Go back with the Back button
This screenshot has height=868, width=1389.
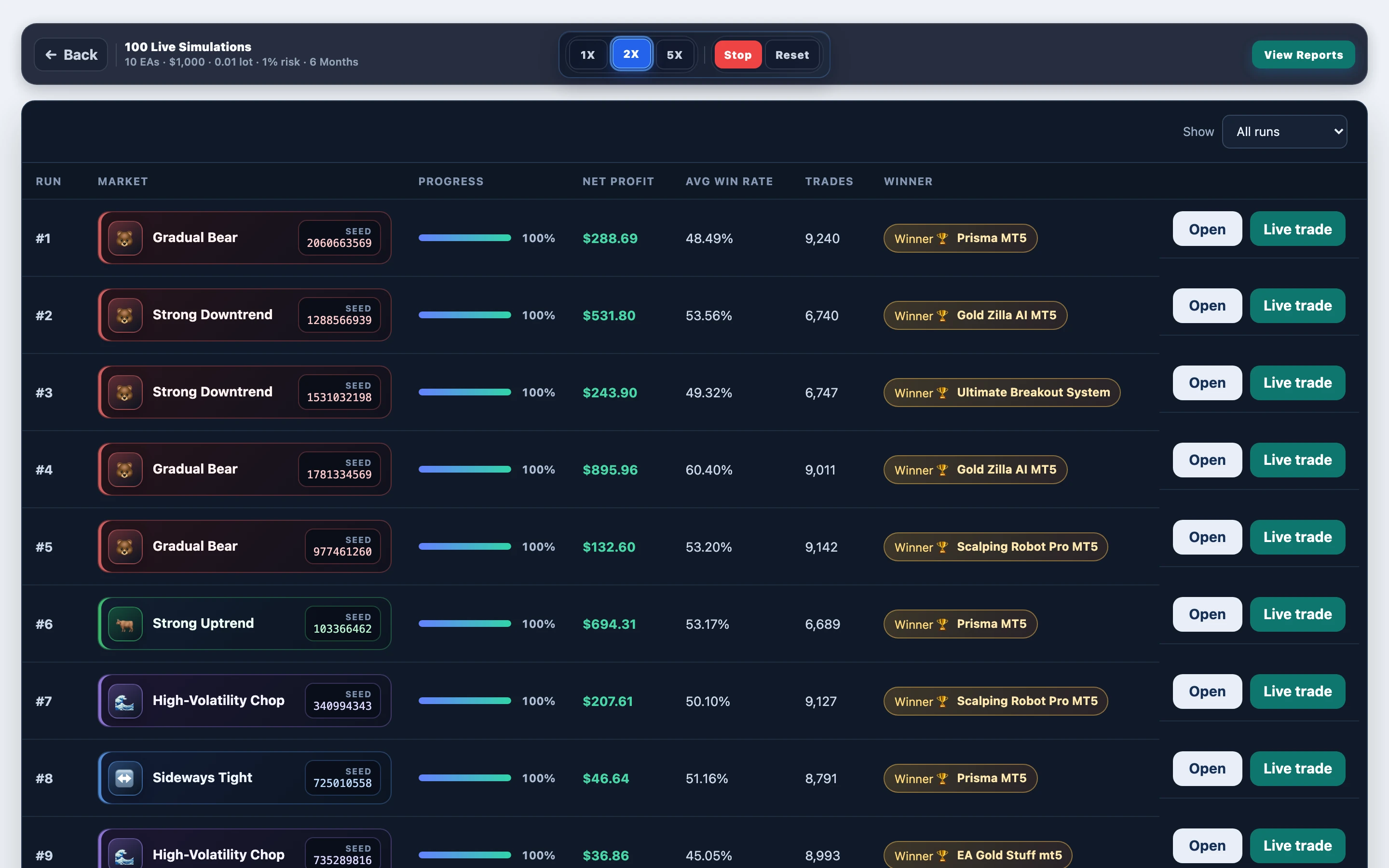click(71, 54)
